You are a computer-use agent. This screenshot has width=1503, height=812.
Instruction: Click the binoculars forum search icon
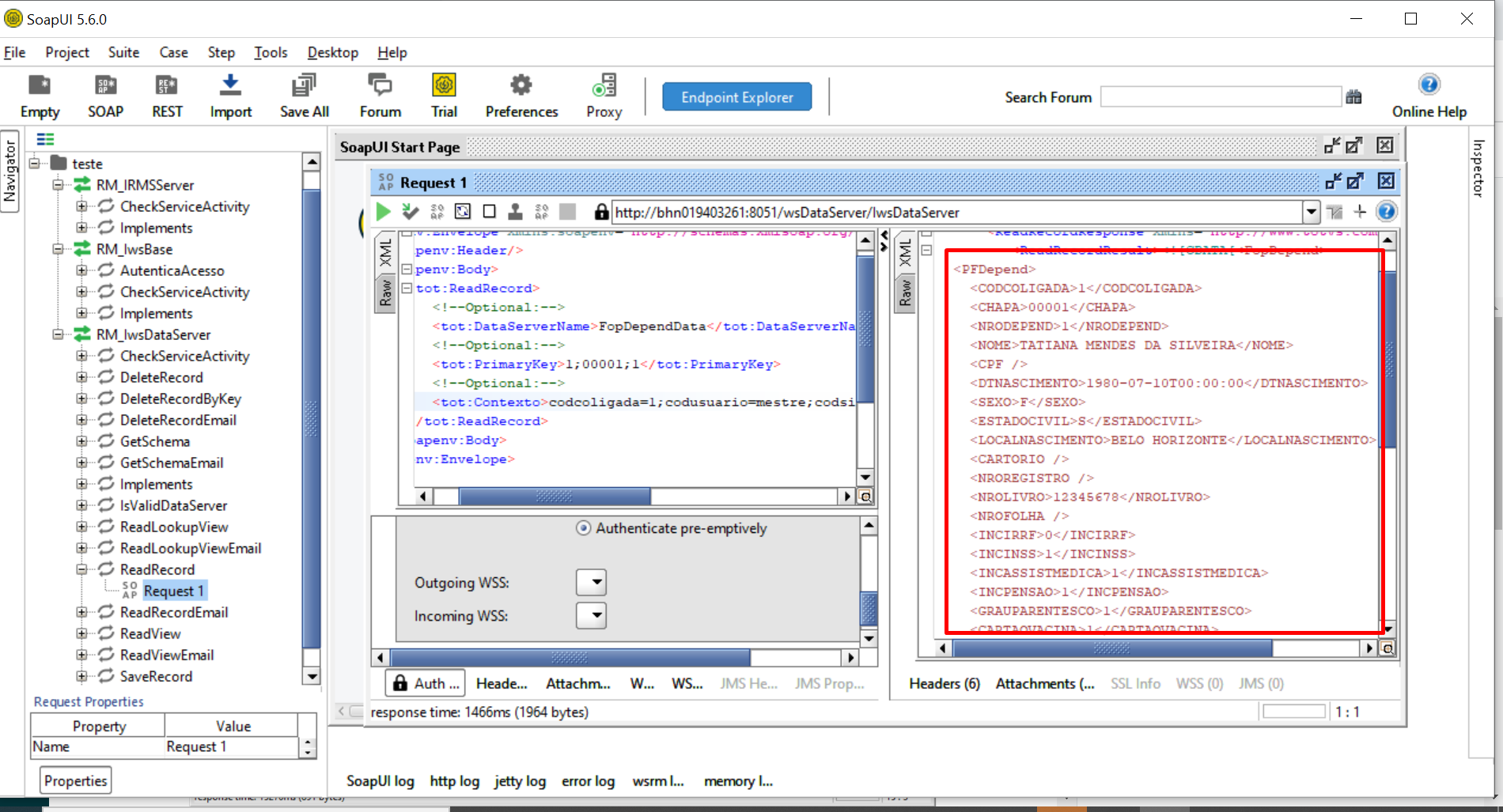click(1354, 97)
